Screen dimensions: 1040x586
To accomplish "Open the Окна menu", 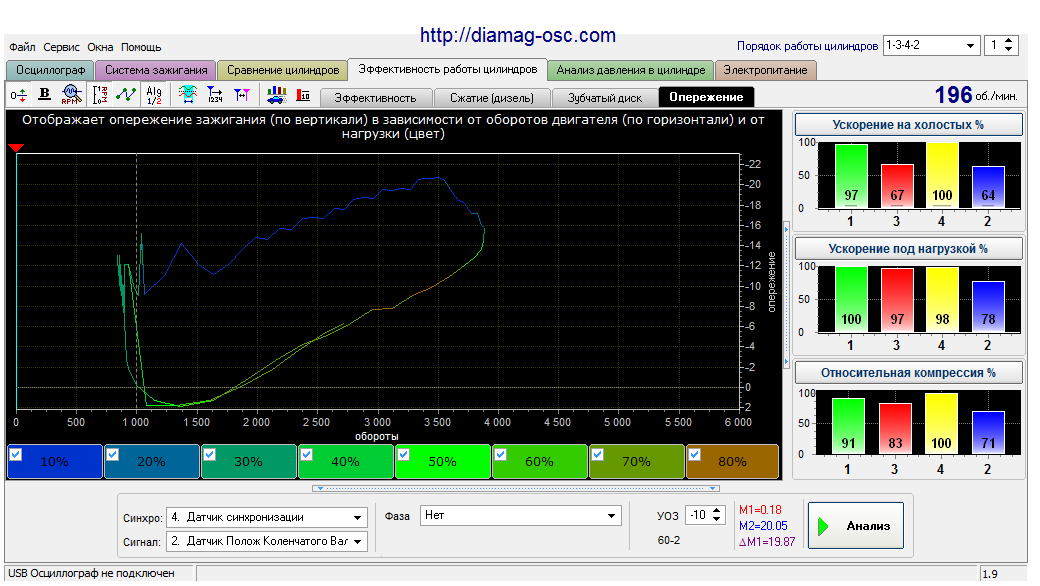I will tap(100, 47).
